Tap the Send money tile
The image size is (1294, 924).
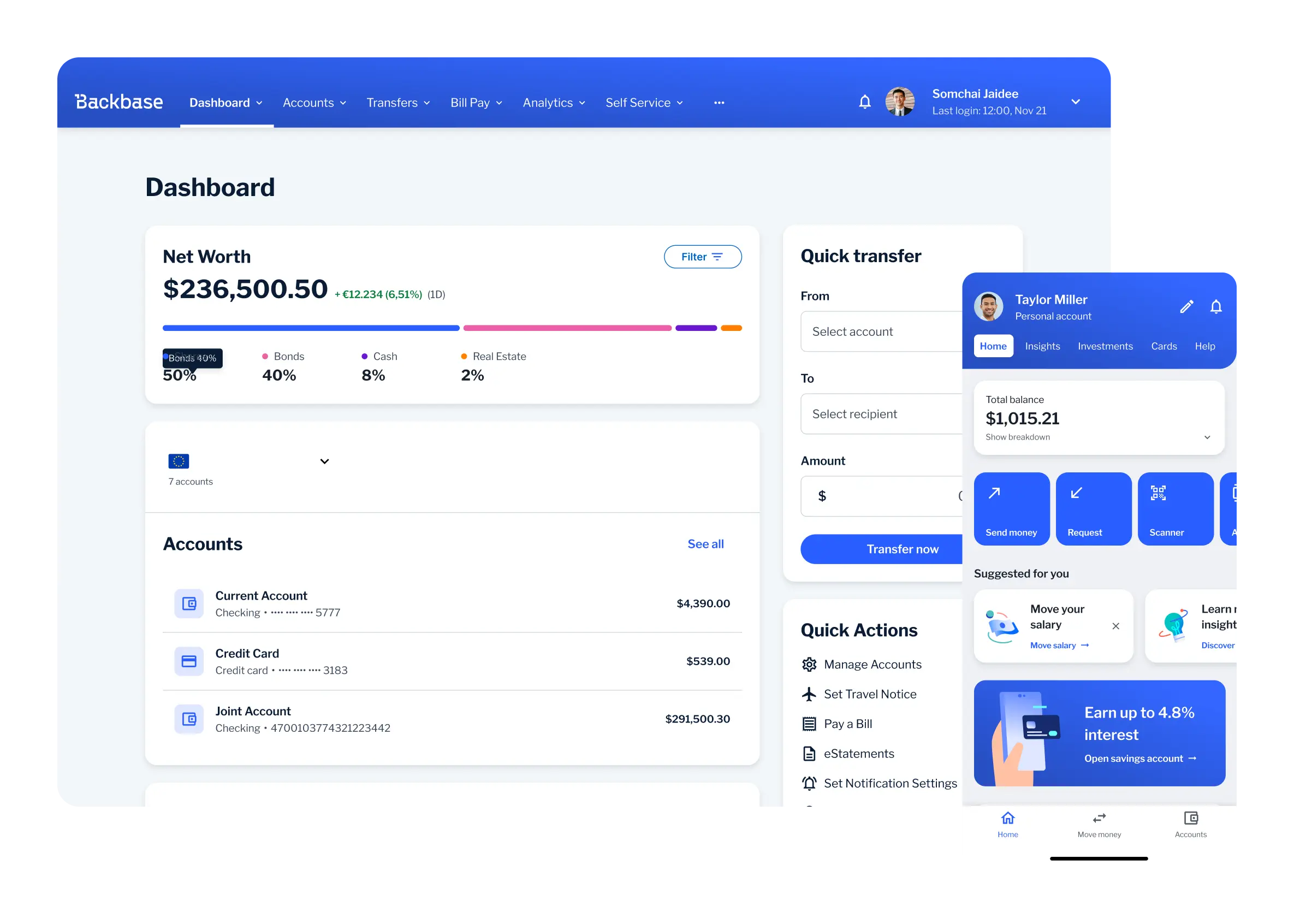click(x=1011, y=508)
